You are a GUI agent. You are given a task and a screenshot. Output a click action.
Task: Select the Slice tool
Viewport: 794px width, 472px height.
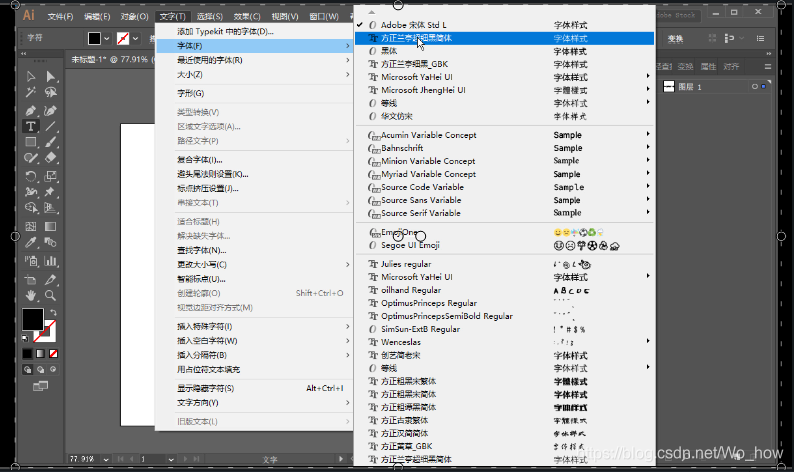coord(51,280)
